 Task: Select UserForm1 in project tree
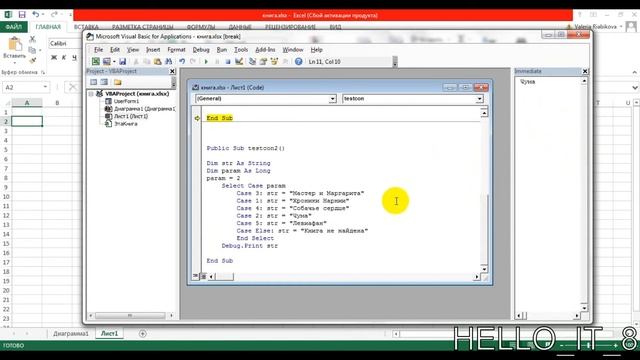point(126,101)
